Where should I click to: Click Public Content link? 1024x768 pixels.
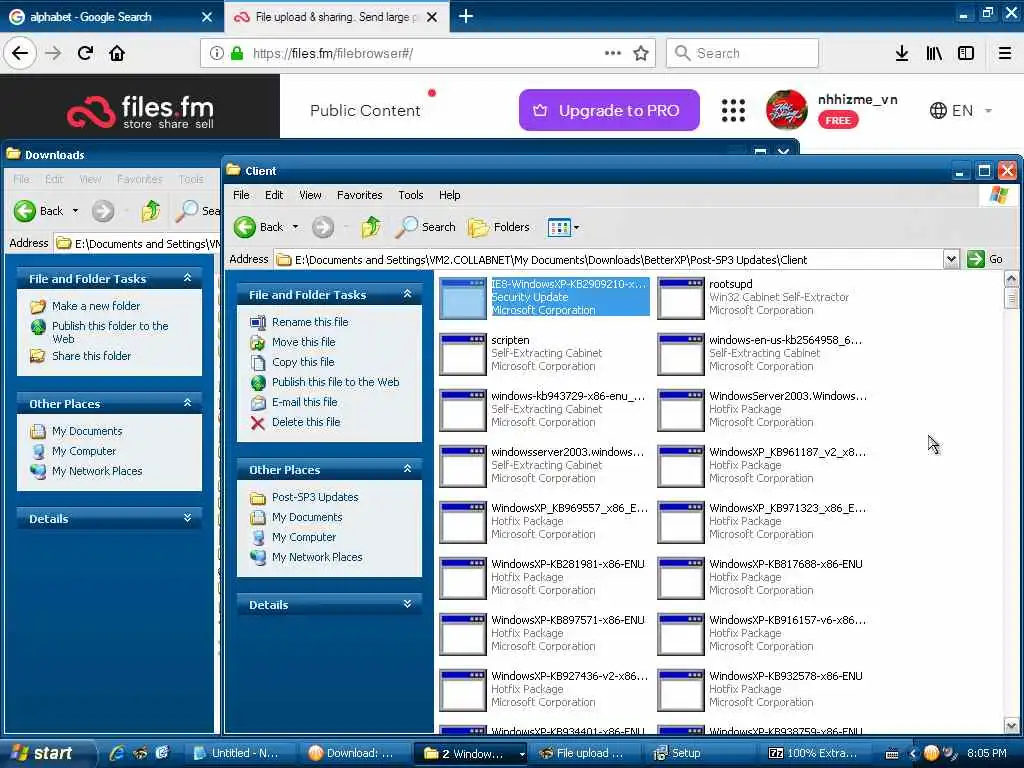pos(365,110)
